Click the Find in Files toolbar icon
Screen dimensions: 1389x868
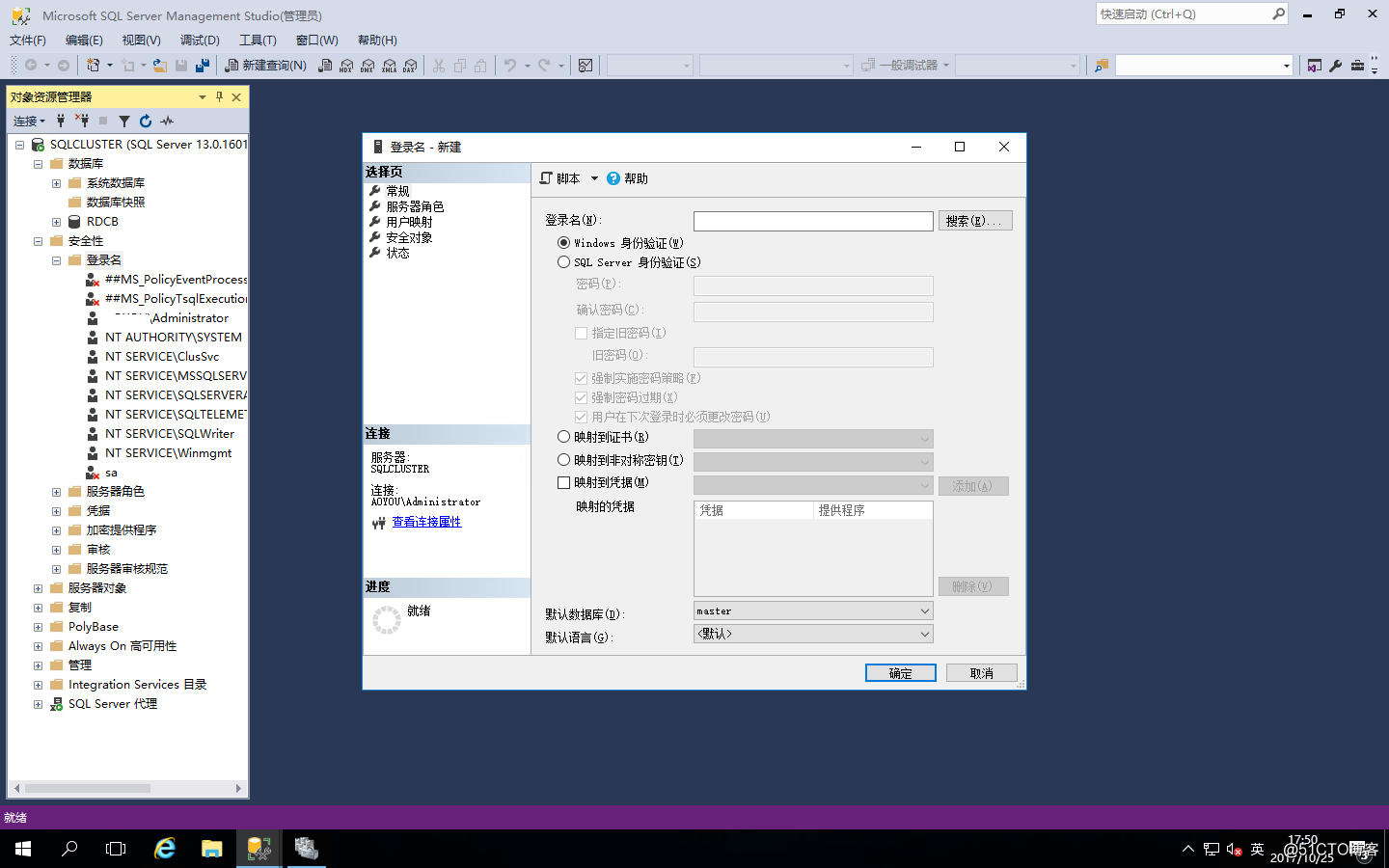[x=1102, y=66]
